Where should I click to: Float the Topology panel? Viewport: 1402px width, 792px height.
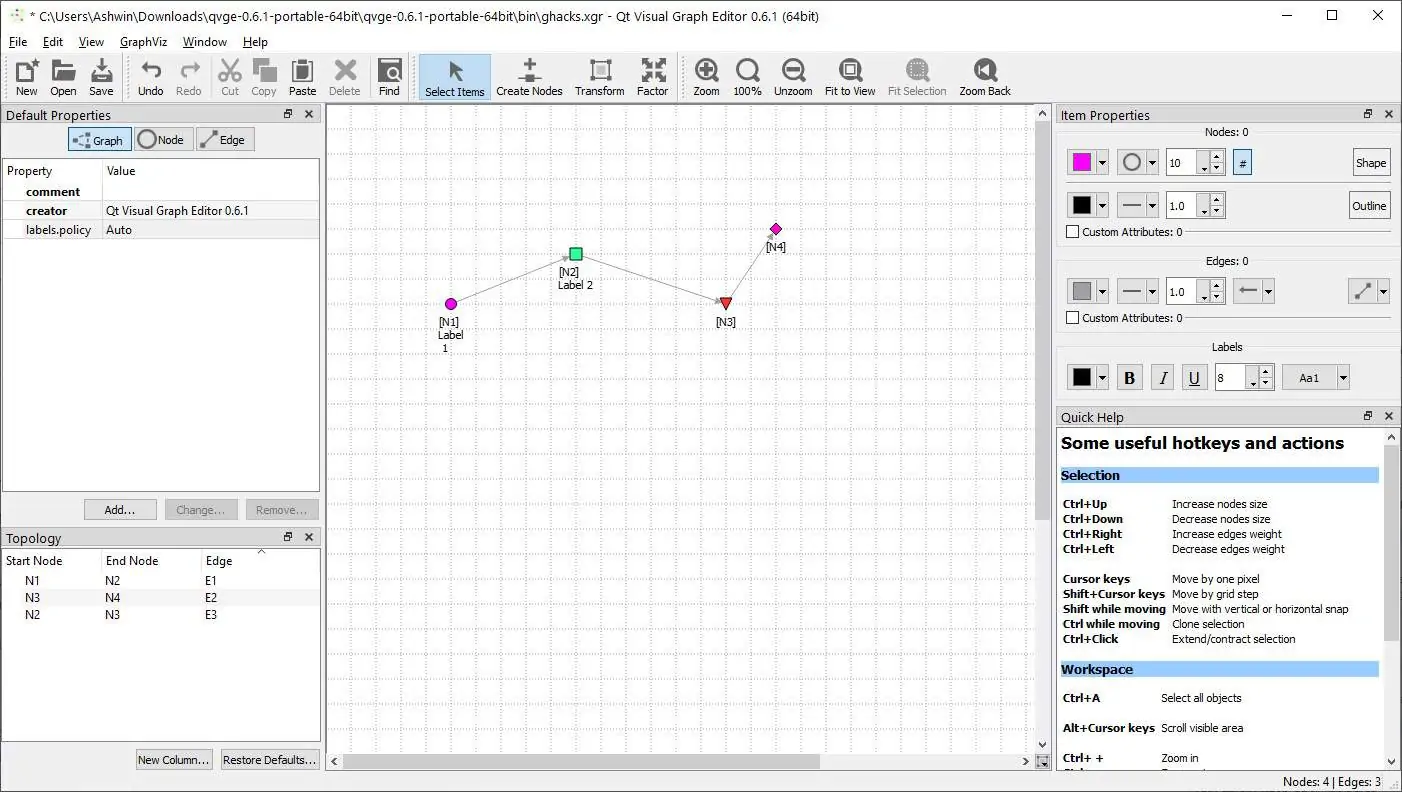point(288,537)
